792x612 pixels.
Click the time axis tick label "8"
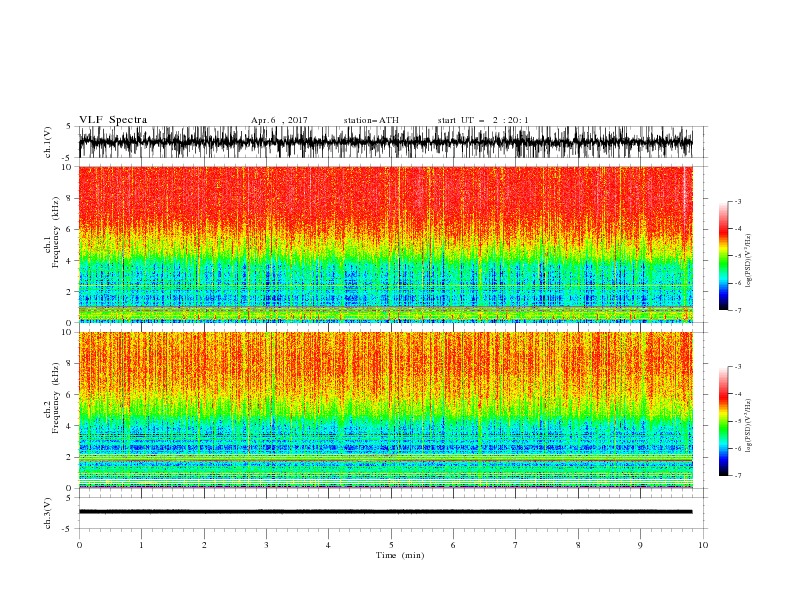point(578,545)
